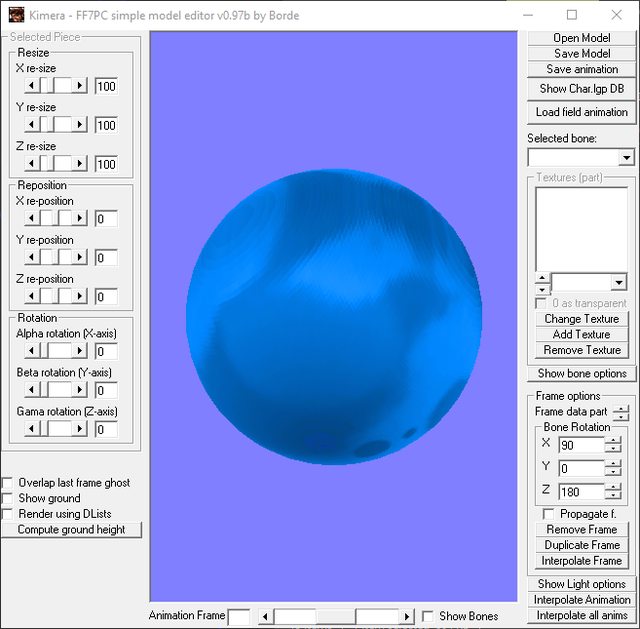Click Open Model button

[582, 38]
